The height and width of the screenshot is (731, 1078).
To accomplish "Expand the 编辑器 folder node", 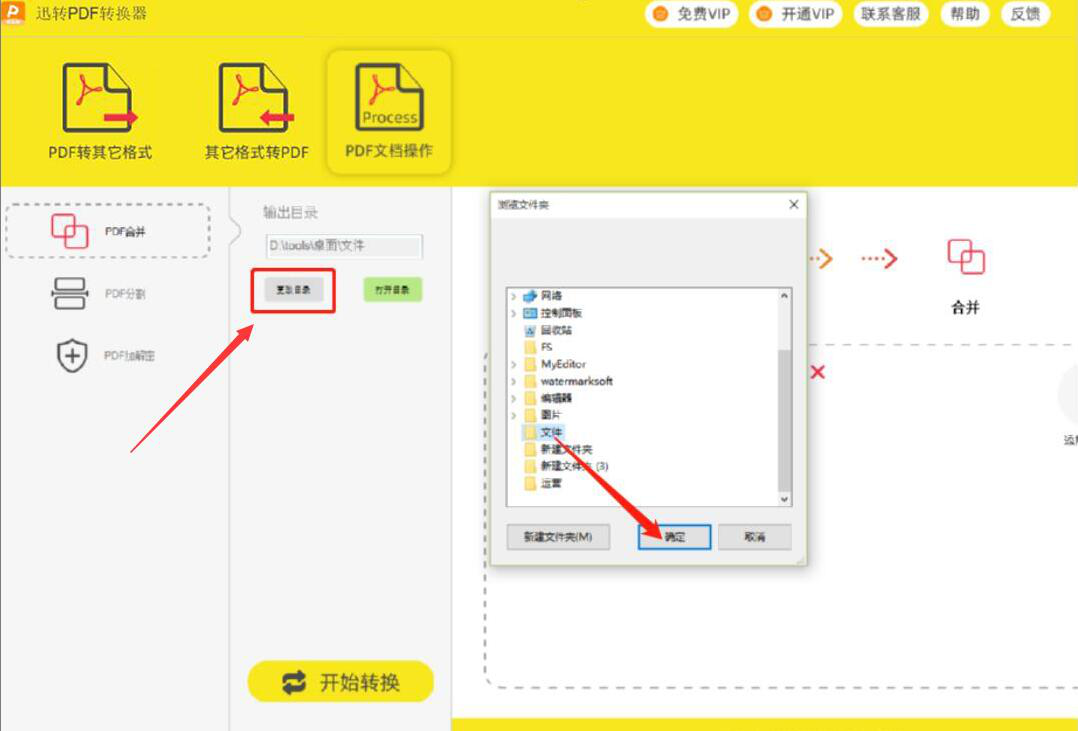I will click(x=513, y=398).
